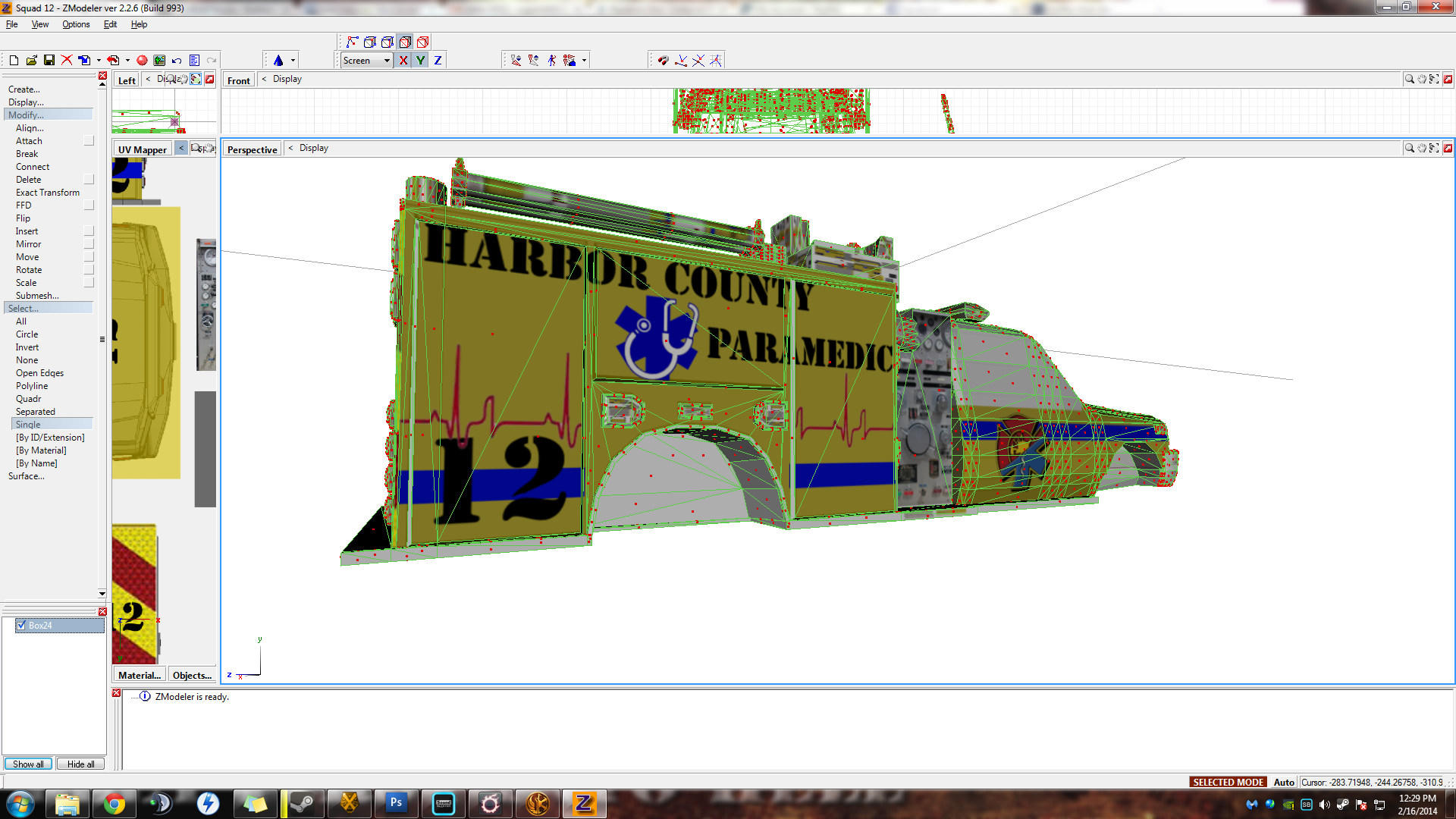This screenshot has height=819, width=1456.
Task: Toggle SELECTED MODE in status bar
Action: (1228, 783)
